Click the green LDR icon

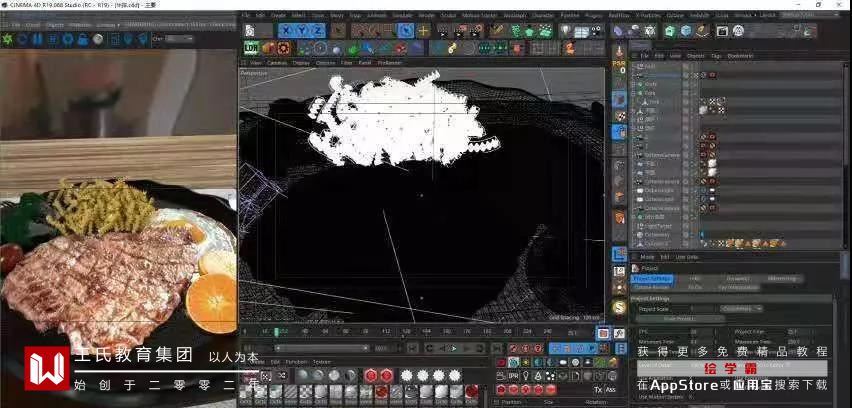tap(250, 48)
